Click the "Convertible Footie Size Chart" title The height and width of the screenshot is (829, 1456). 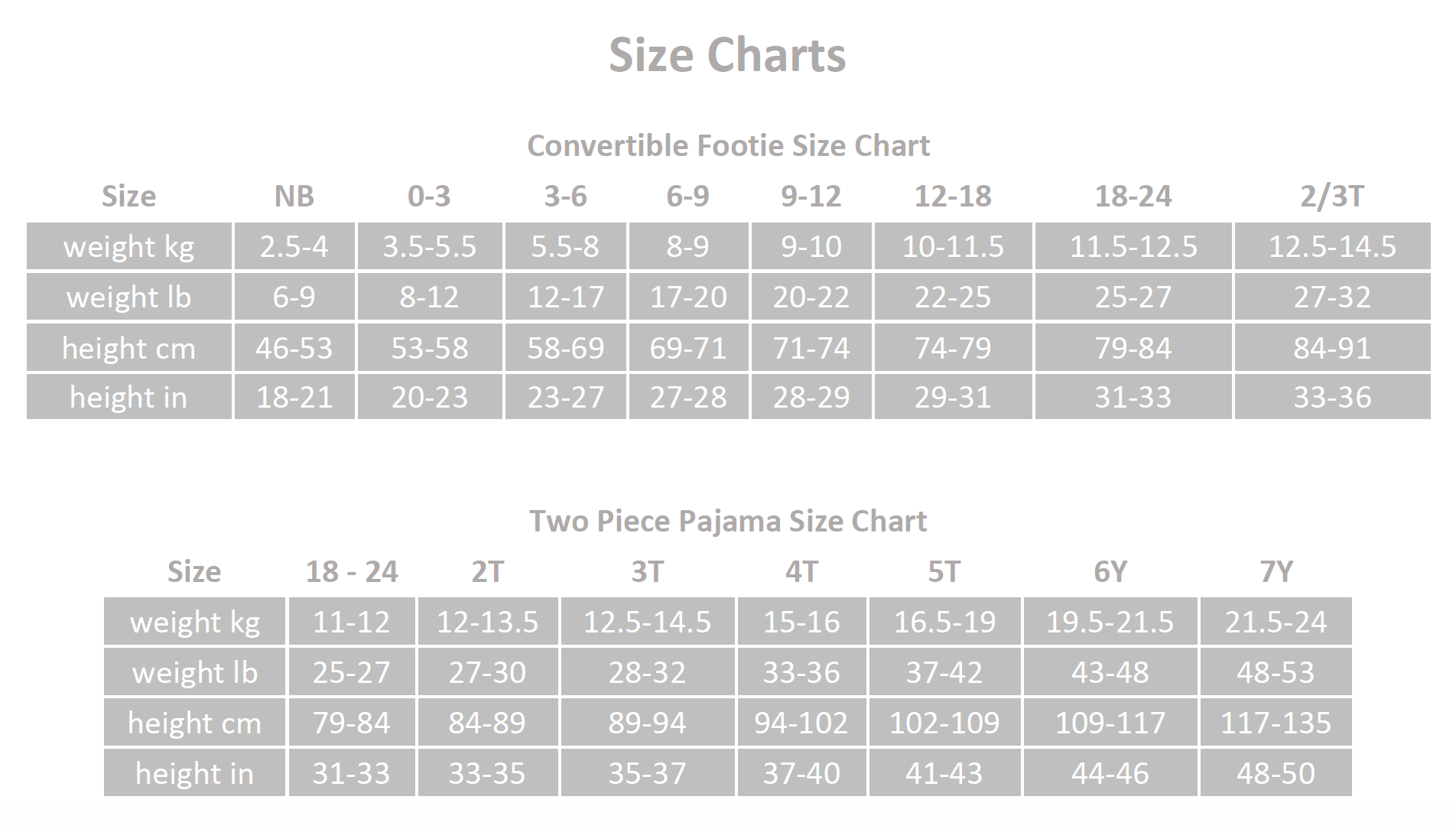(x=728, y=145)
